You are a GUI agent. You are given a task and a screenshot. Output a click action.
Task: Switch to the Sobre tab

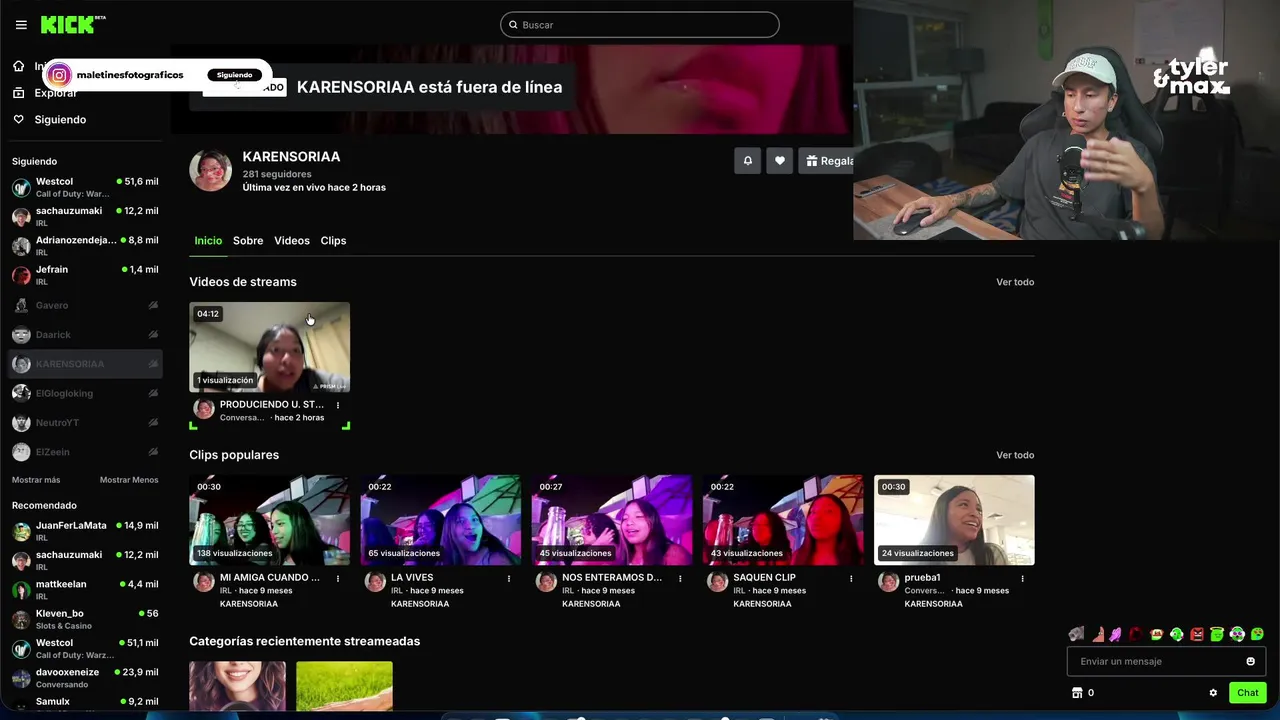point(248,241)
